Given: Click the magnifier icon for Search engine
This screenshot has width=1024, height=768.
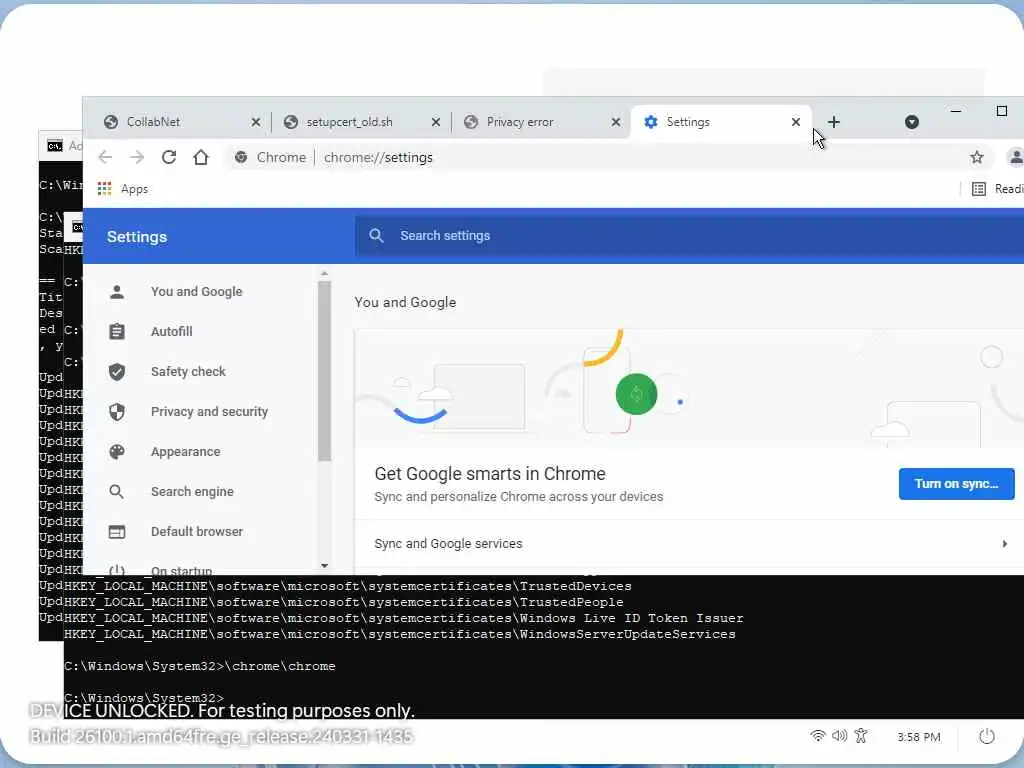Looking at the screenshot, I should pyautogui.click(x=117, y=492).
